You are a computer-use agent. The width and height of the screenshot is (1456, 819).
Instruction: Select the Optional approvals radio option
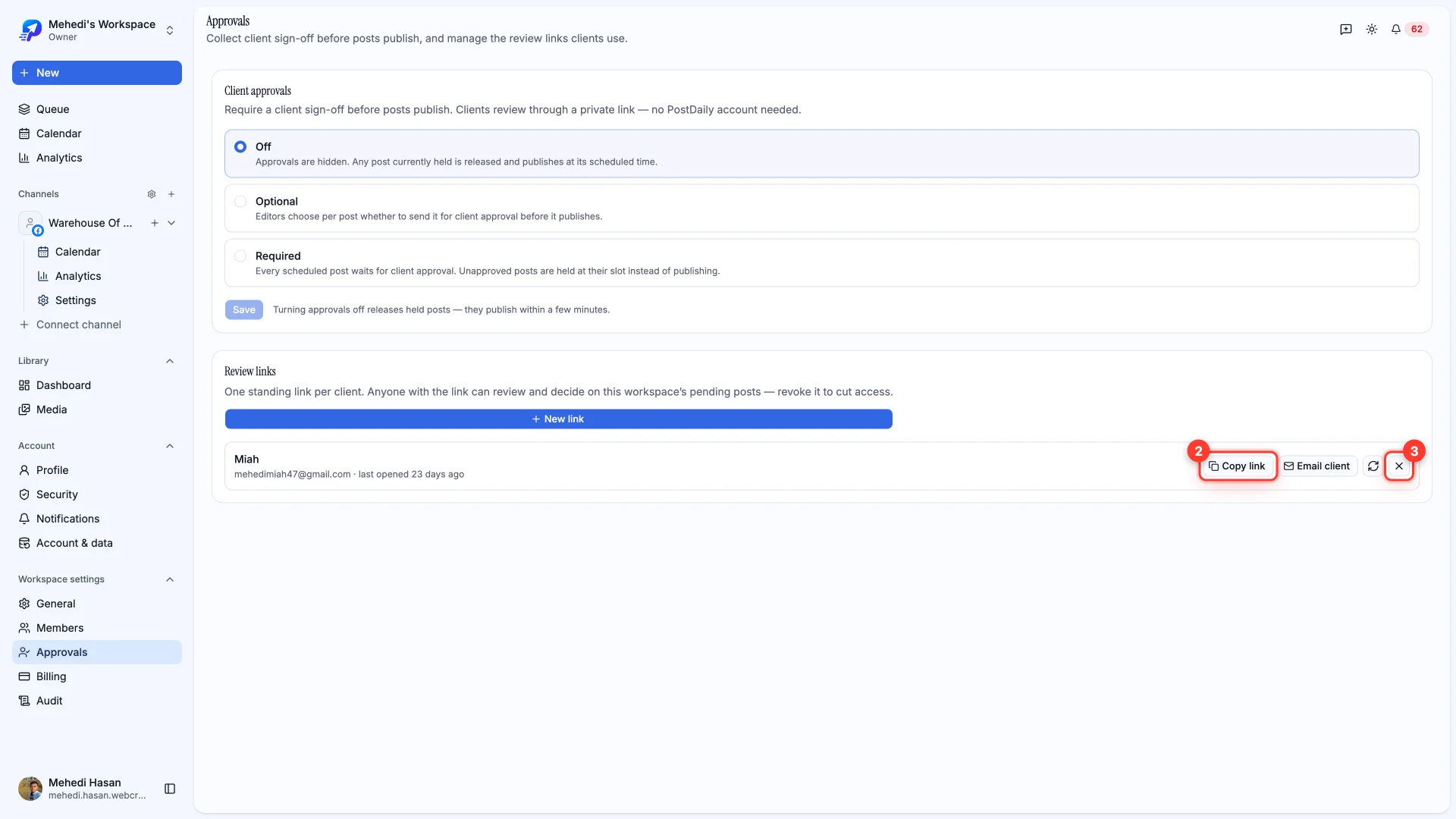coord(240,201)
